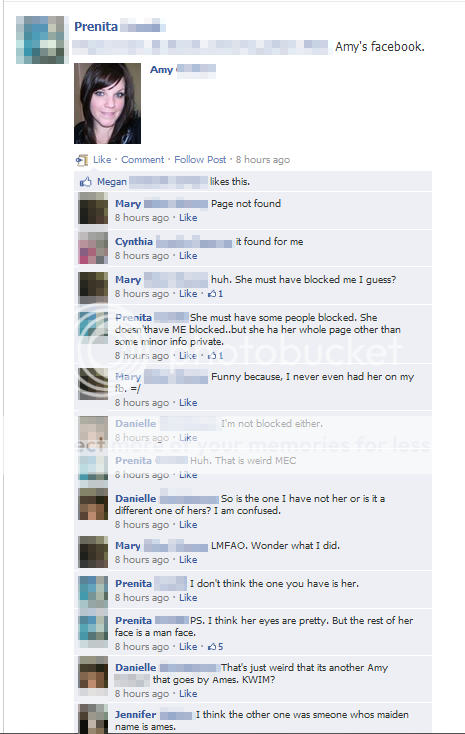Open Amy's profile name link
Viewport: 465px width, 734px height.
coord(162,70)
